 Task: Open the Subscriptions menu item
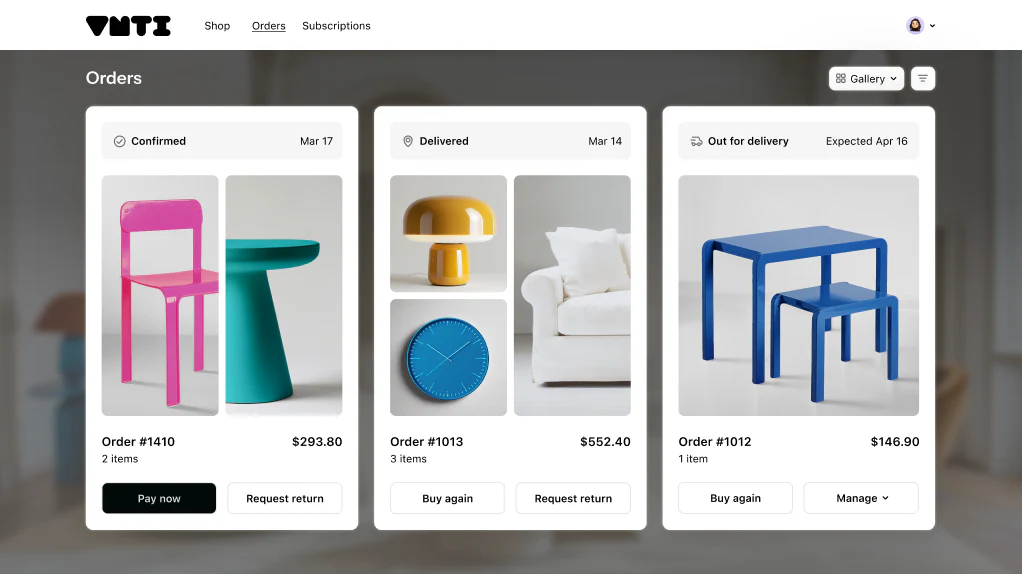[336, 25]
